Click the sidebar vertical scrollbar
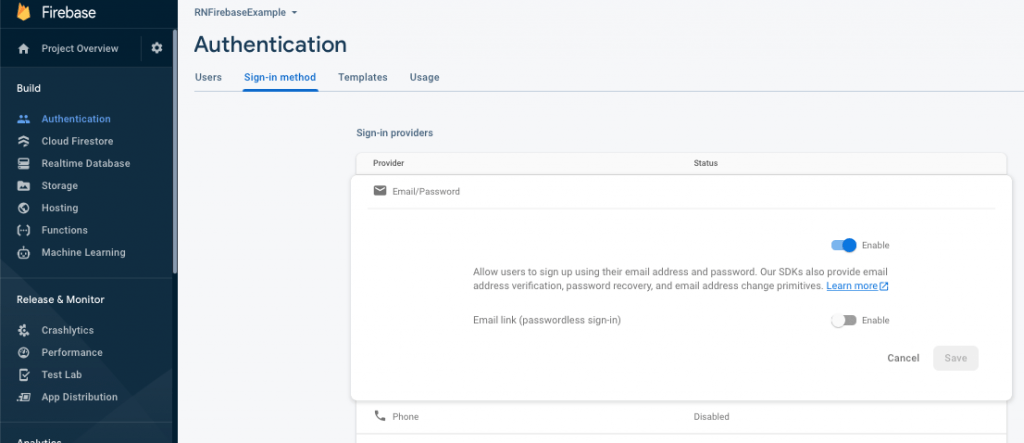Screen dimensions: 1024x443 tap(174, 150)
